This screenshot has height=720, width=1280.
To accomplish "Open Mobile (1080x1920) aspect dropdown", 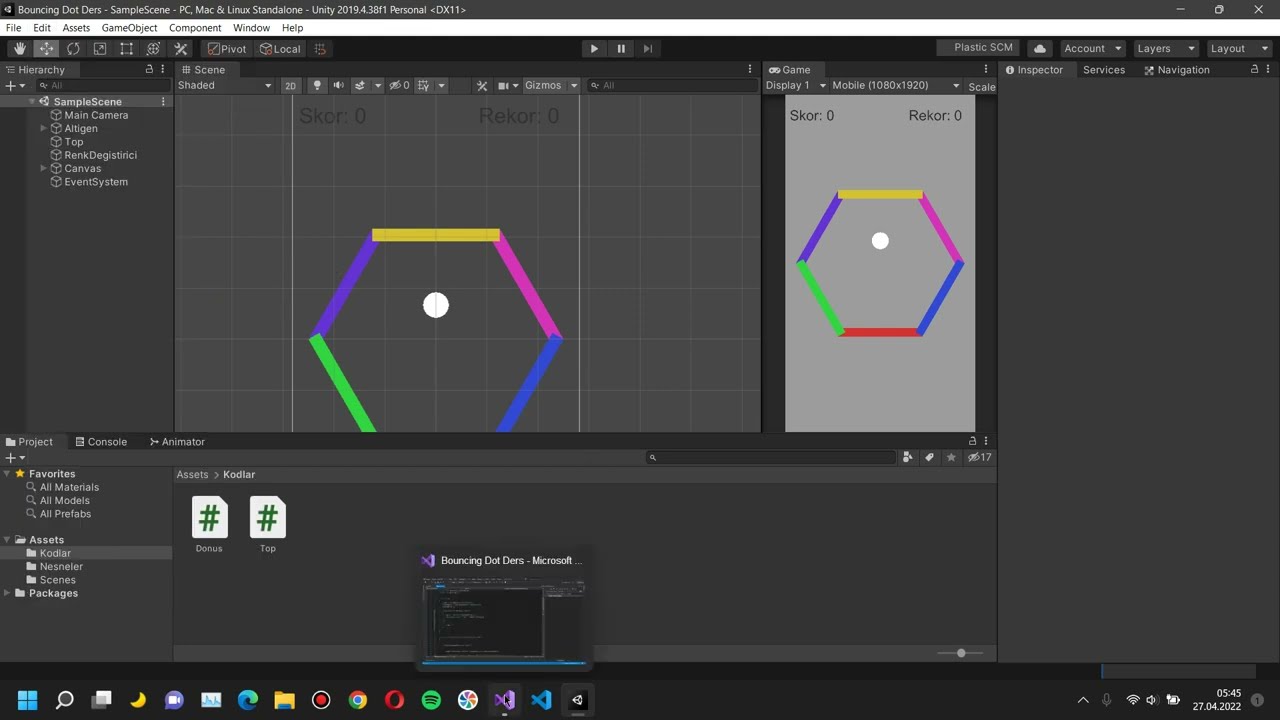I will [x=895, y=85].
